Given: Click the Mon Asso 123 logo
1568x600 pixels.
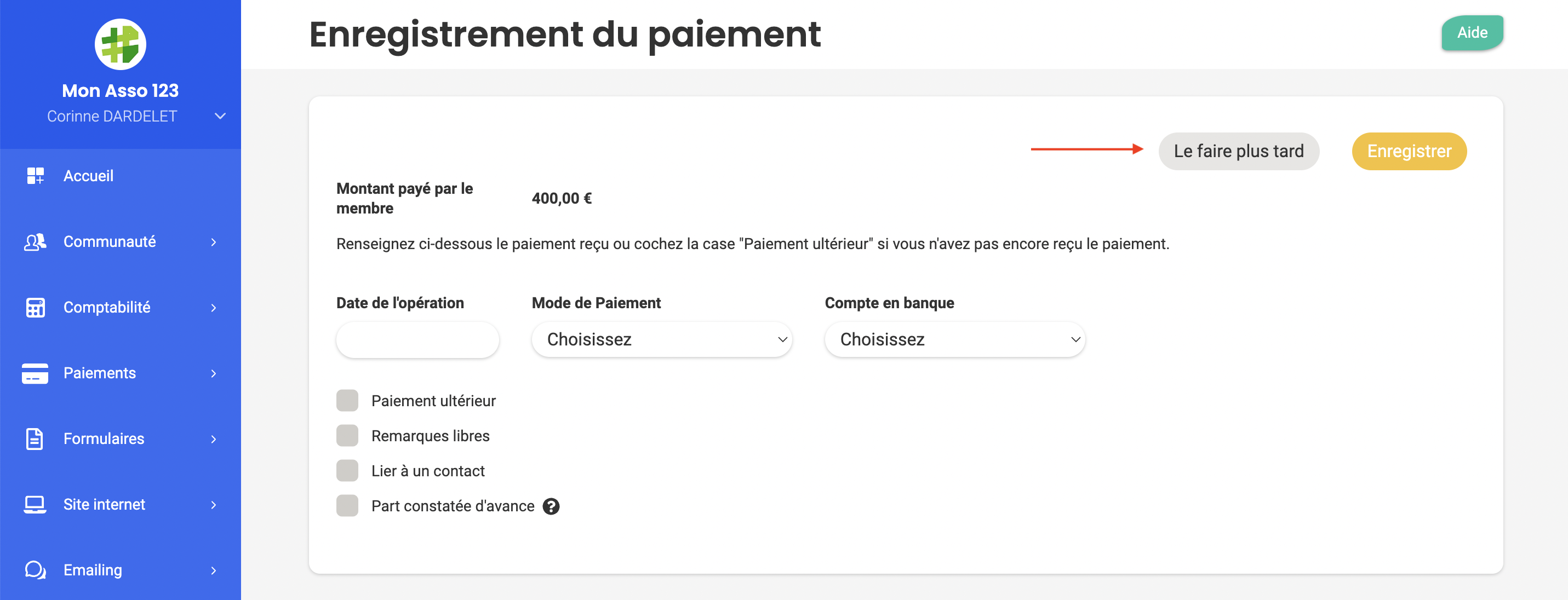Looking at the screenshot, I should click(121, 44).
